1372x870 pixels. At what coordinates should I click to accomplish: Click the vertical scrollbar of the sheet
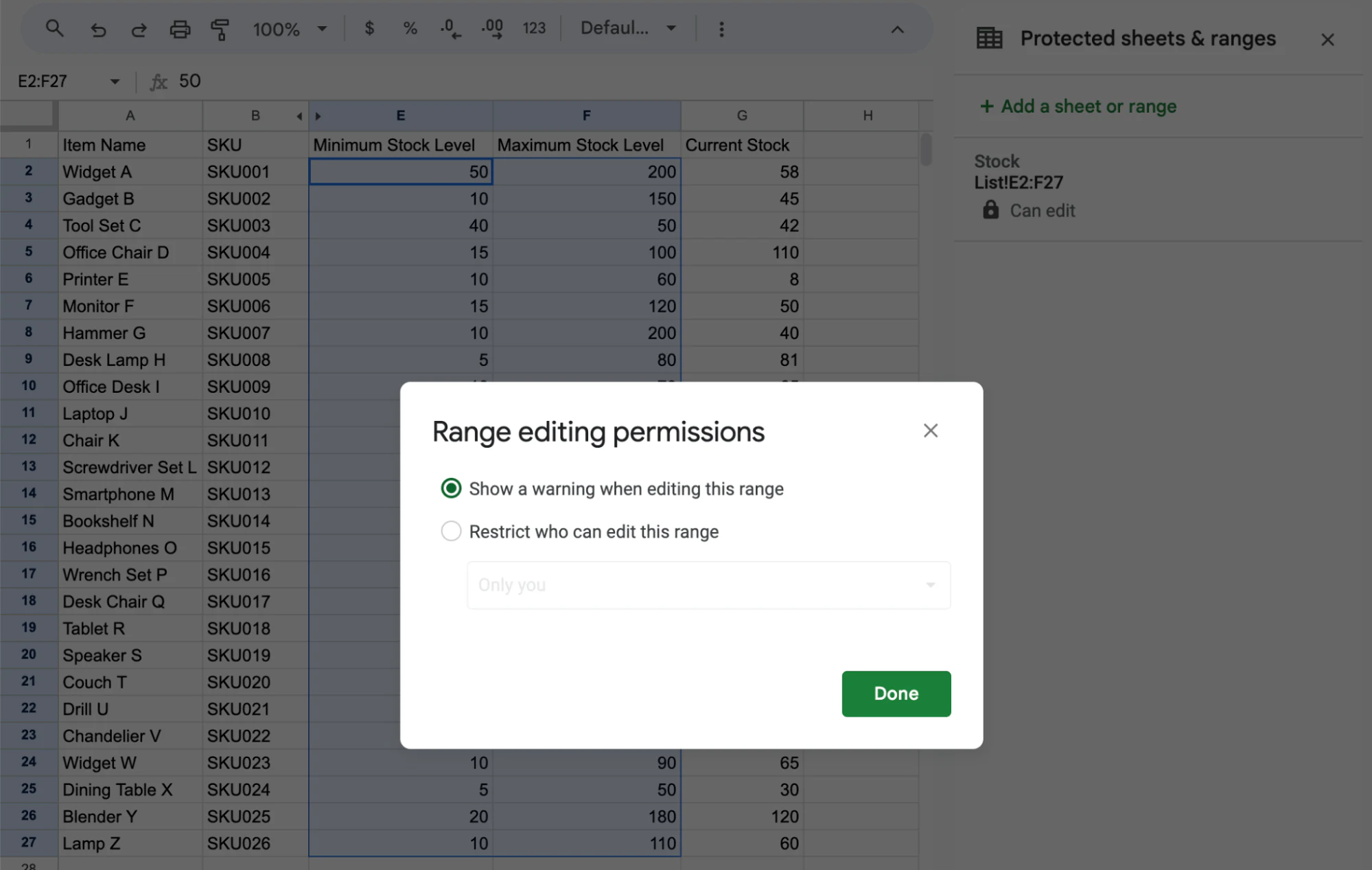(x=926, y=149)
